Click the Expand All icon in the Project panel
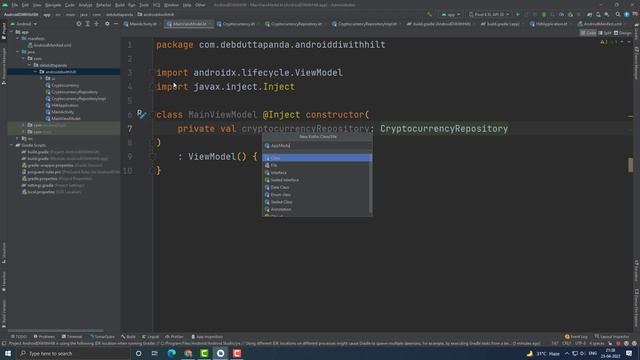Viewport: 640px width, 360px height. (x=87, y=24)
